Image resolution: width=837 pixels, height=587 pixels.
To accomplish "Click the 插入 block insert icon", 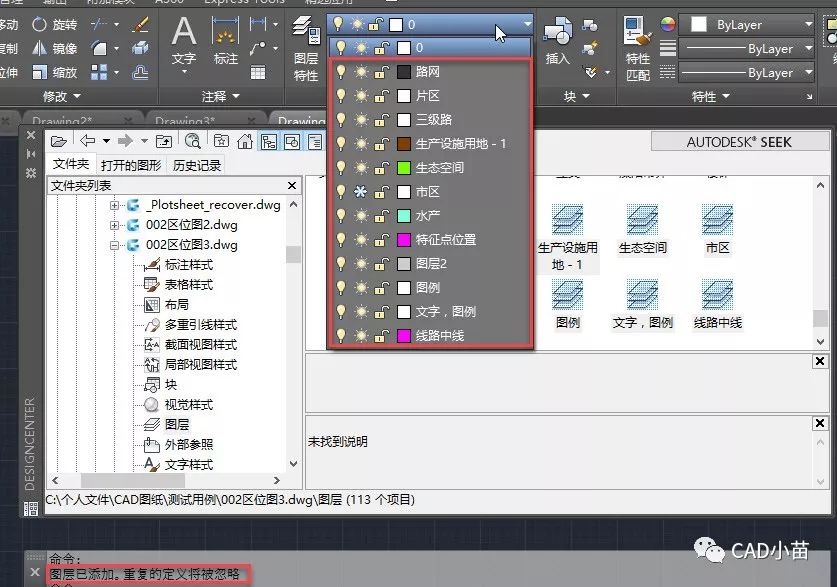I will pos(557,38).
